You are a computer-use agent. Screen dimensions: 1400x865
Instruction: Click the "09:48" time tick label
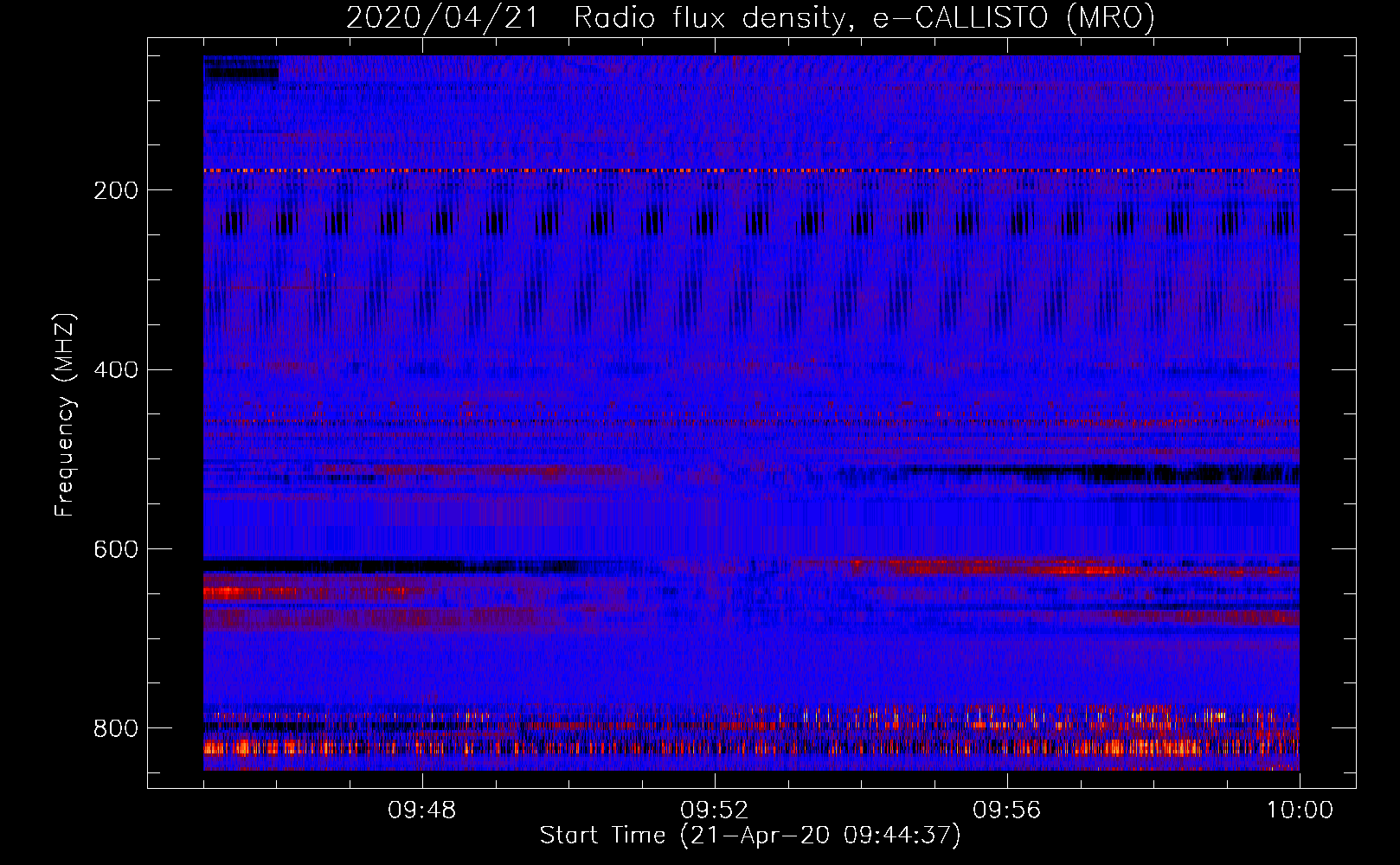tap(422, 811)
